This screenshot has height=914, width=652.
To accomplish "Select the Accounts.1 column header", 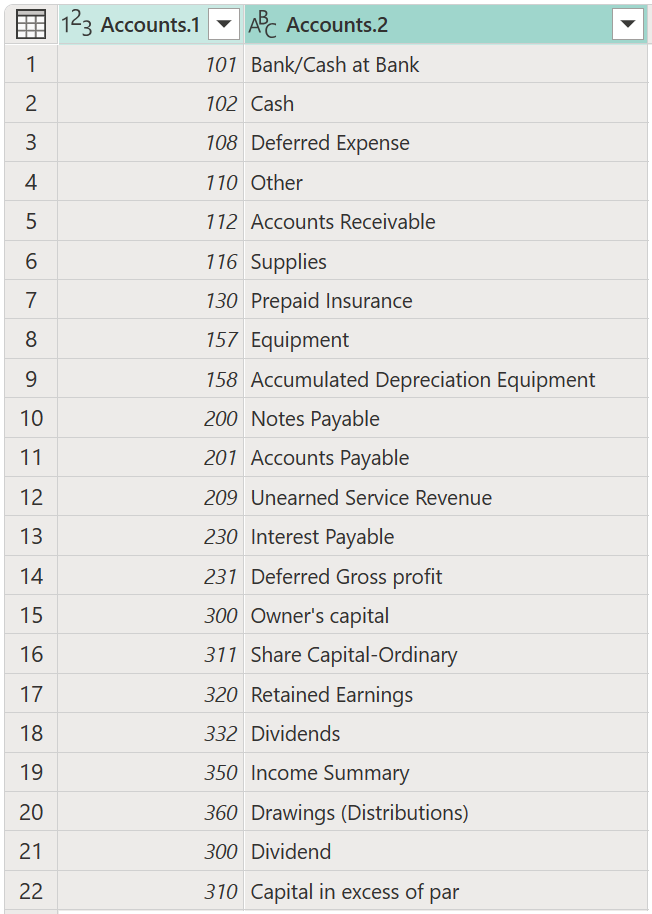I will click(151, 24).
